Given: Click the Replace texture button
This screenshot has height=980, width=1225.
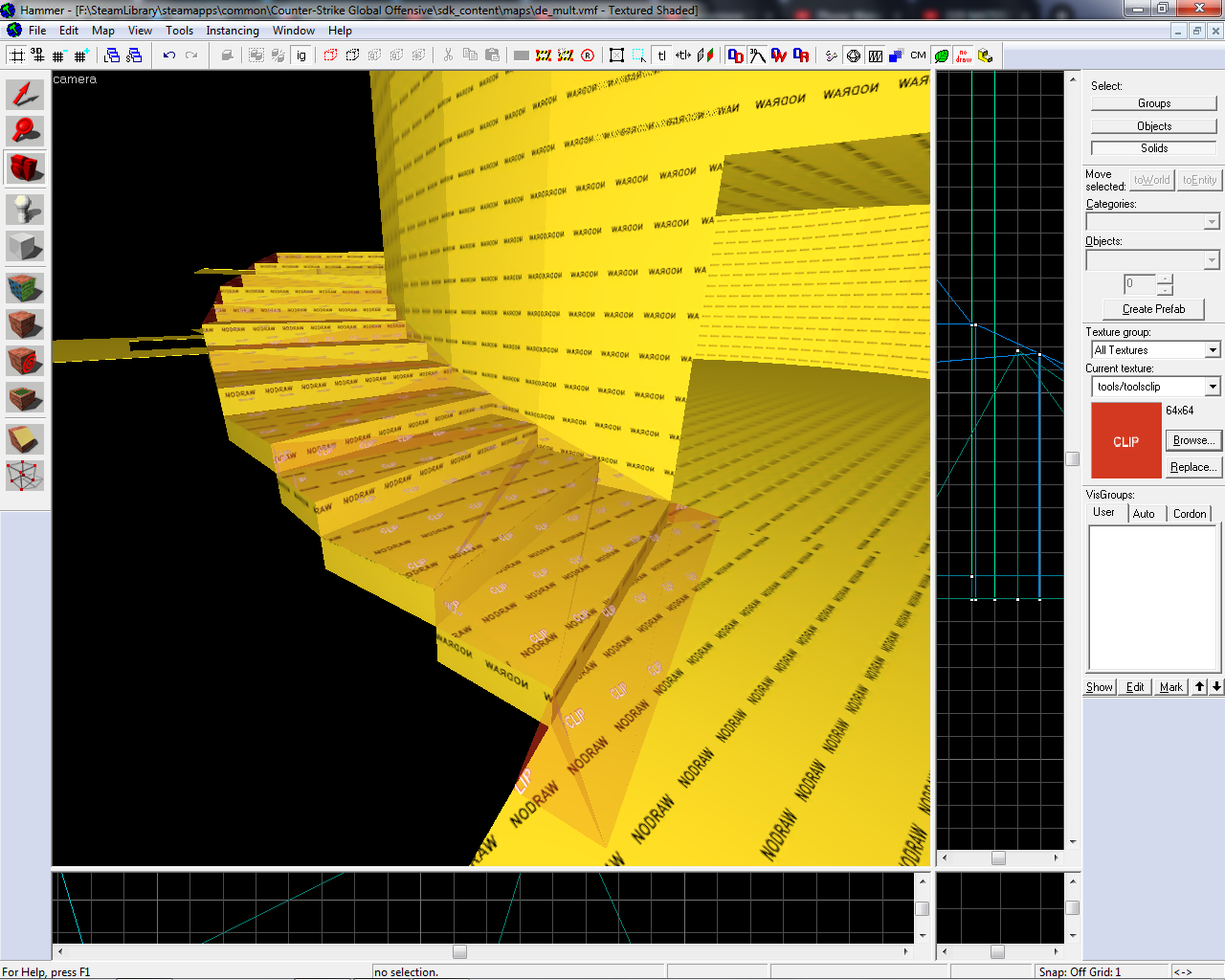Looking at the screenshot, I should coord(1193,467).
